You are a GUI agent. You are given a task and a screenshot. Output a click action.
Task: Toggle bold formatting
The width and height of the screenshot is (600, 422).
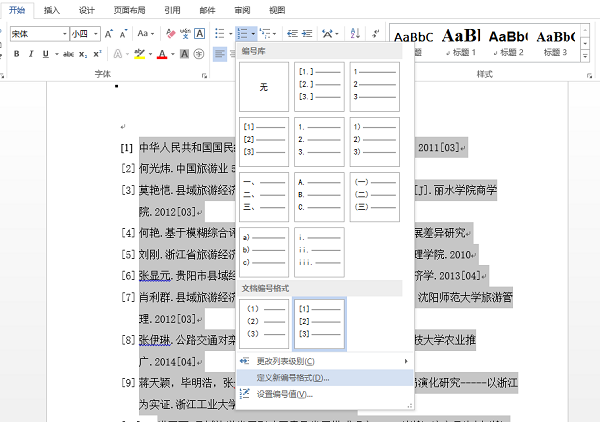pyautogui.click(x=16, y=54)
